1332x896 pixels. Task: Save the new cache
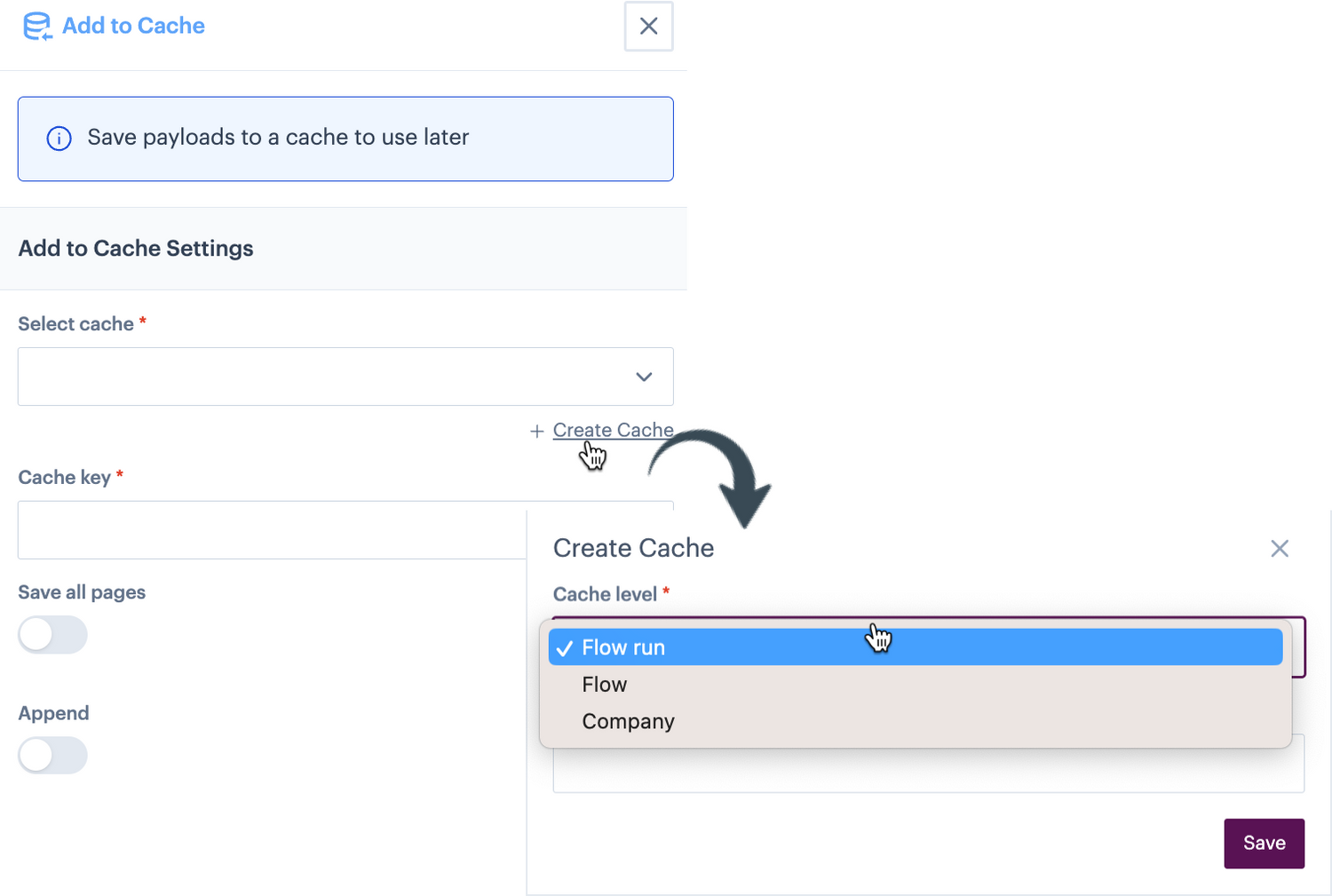click(1264, 842)
